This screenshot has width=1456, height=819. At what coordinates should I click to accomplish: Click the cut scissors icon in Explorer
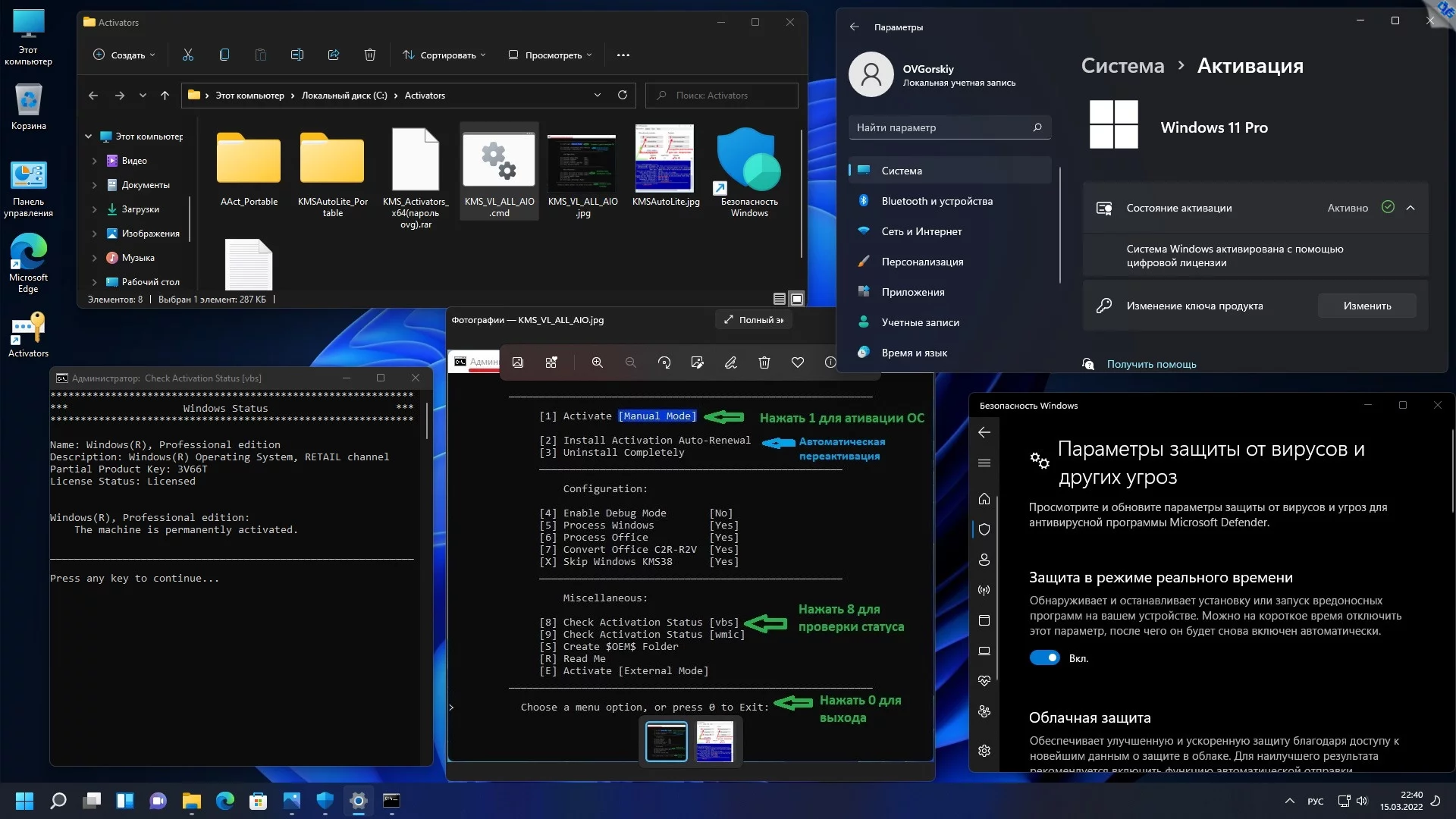click(188, 55)
